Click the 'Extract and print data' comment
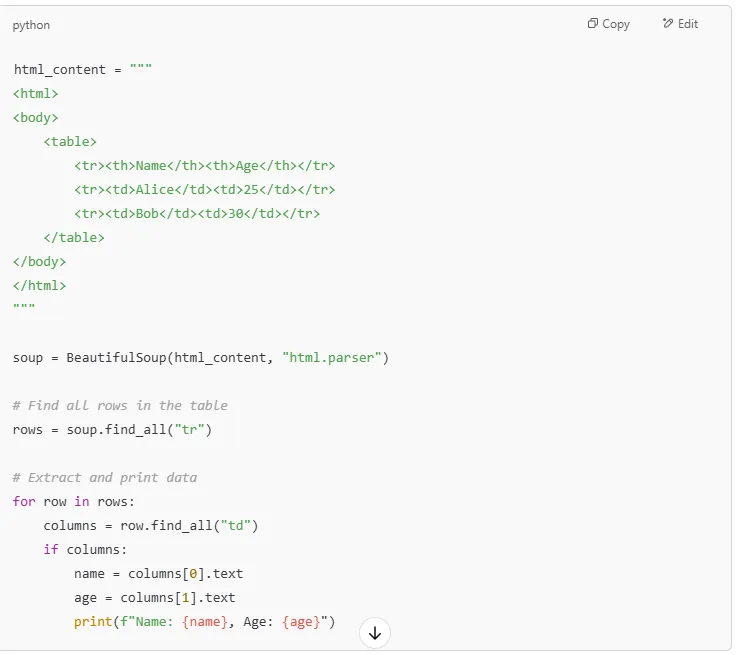Screen dimensions: 737x655 105,477
